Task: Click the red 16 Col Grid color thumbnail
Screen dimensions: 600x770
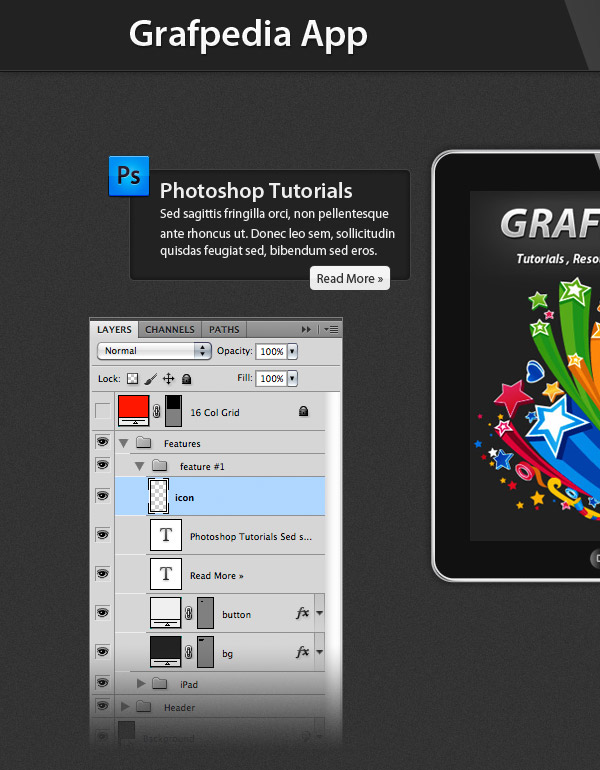Action: click(134, 411)
